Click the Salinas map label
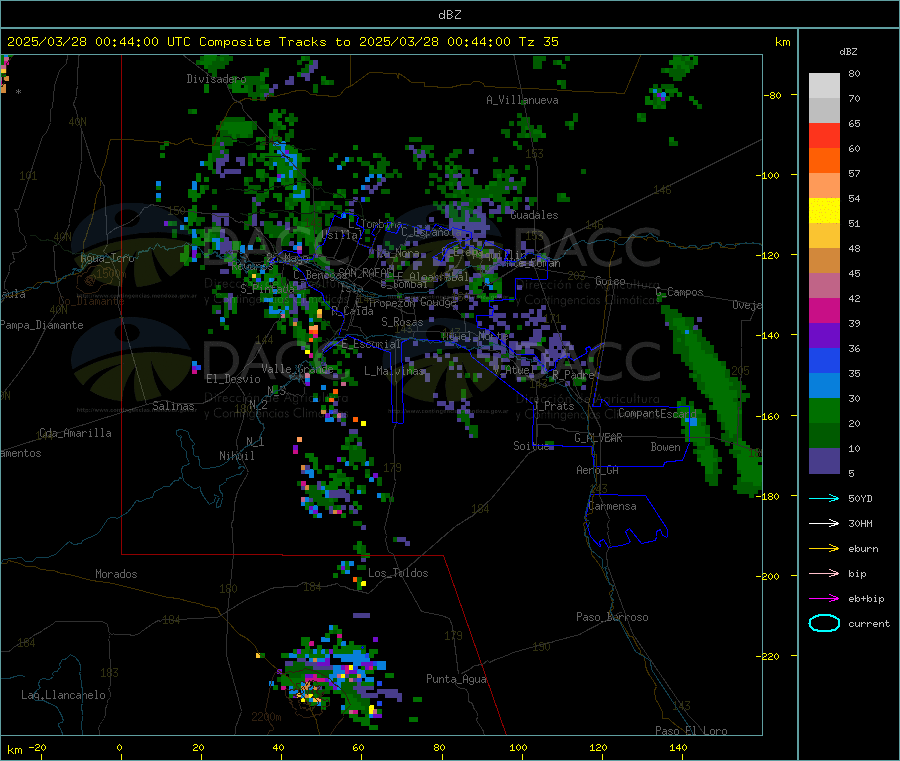900x761 pixels. [x=173, y=406]
